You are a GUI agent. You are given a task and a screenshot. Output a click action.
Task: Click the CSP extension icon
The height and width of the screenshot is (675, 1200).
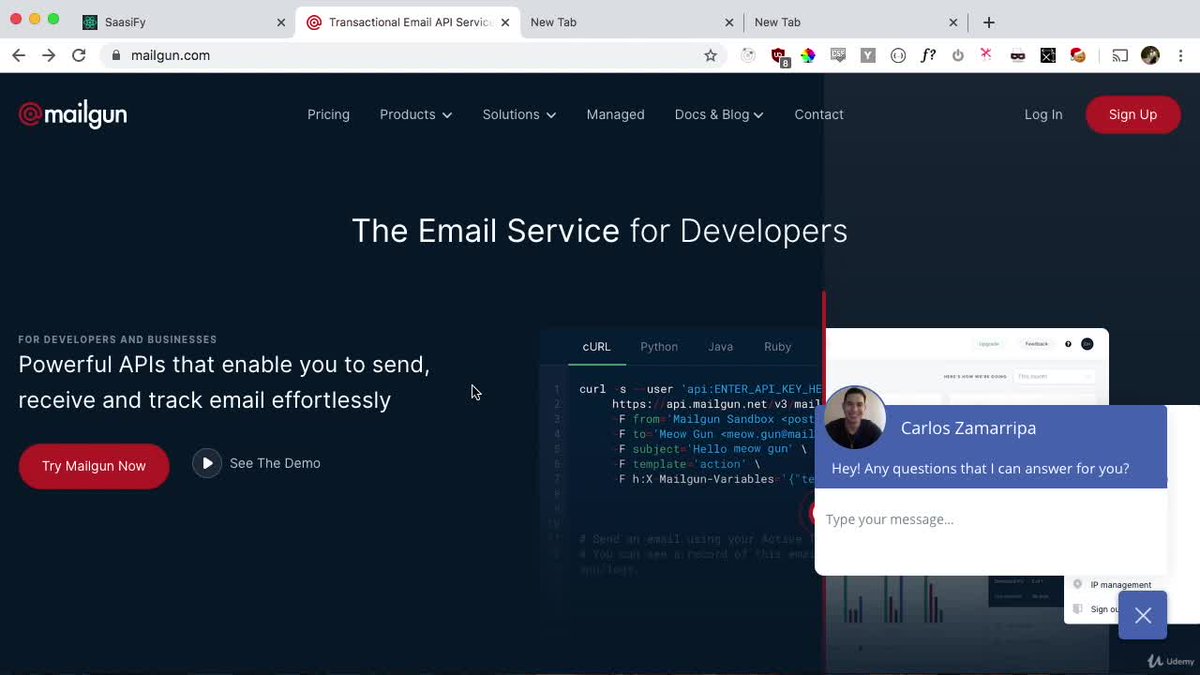pyautogui.click(x=838, y=56)
